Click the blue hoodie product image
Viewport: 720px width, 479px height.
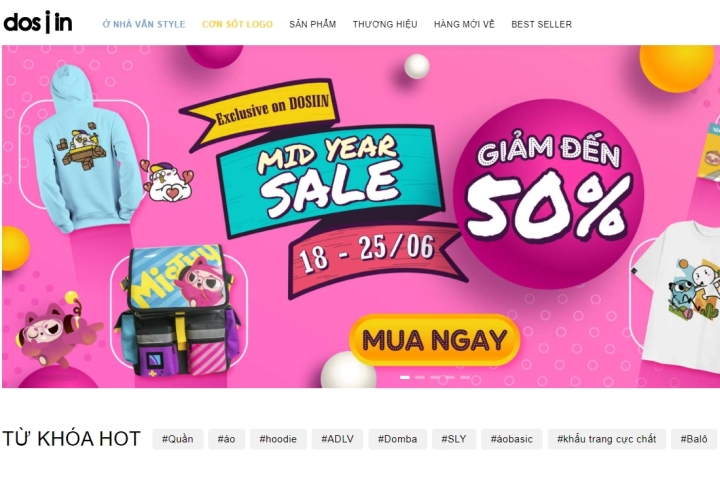tap(86, 149)
